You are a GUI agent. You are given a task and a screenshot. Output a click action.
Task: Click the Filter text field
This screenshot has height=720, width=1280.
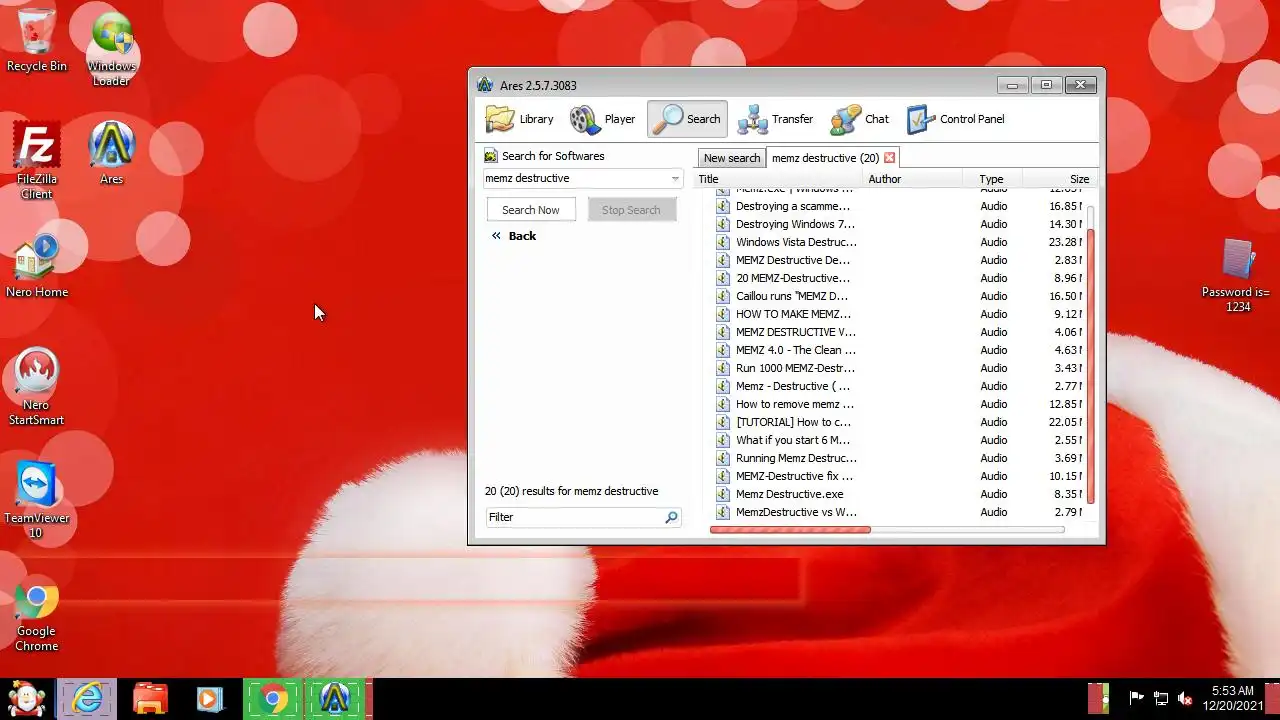[x=574, y=517]
